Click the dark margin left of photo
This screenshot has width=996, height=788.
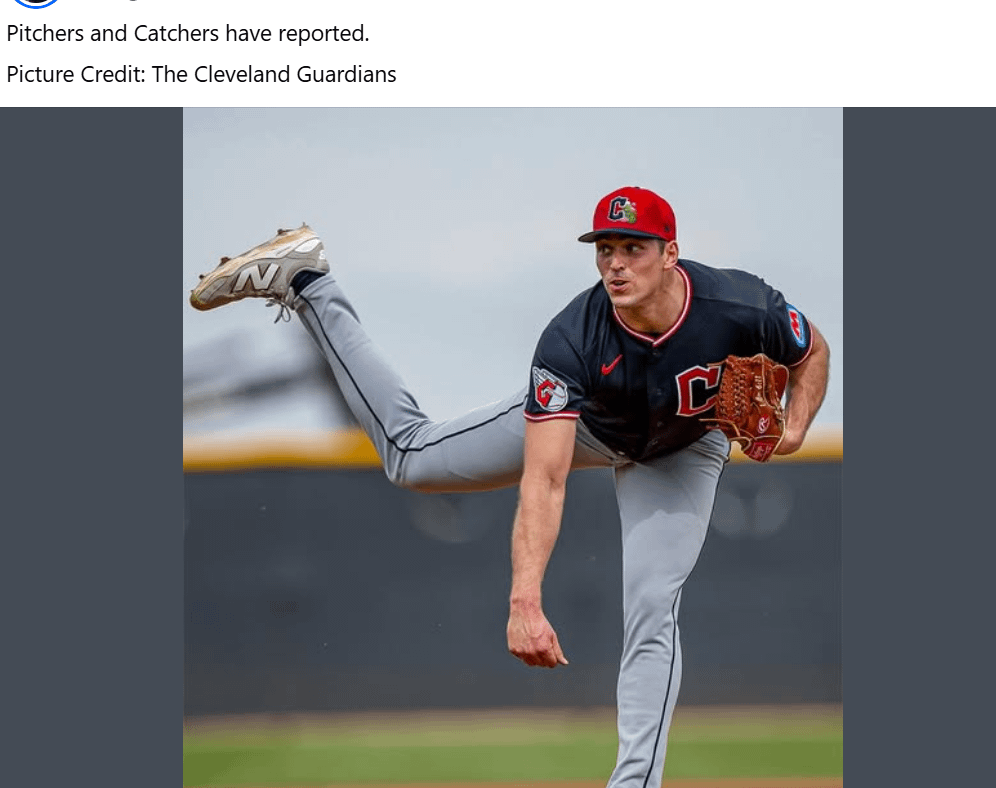click(91, 448)
